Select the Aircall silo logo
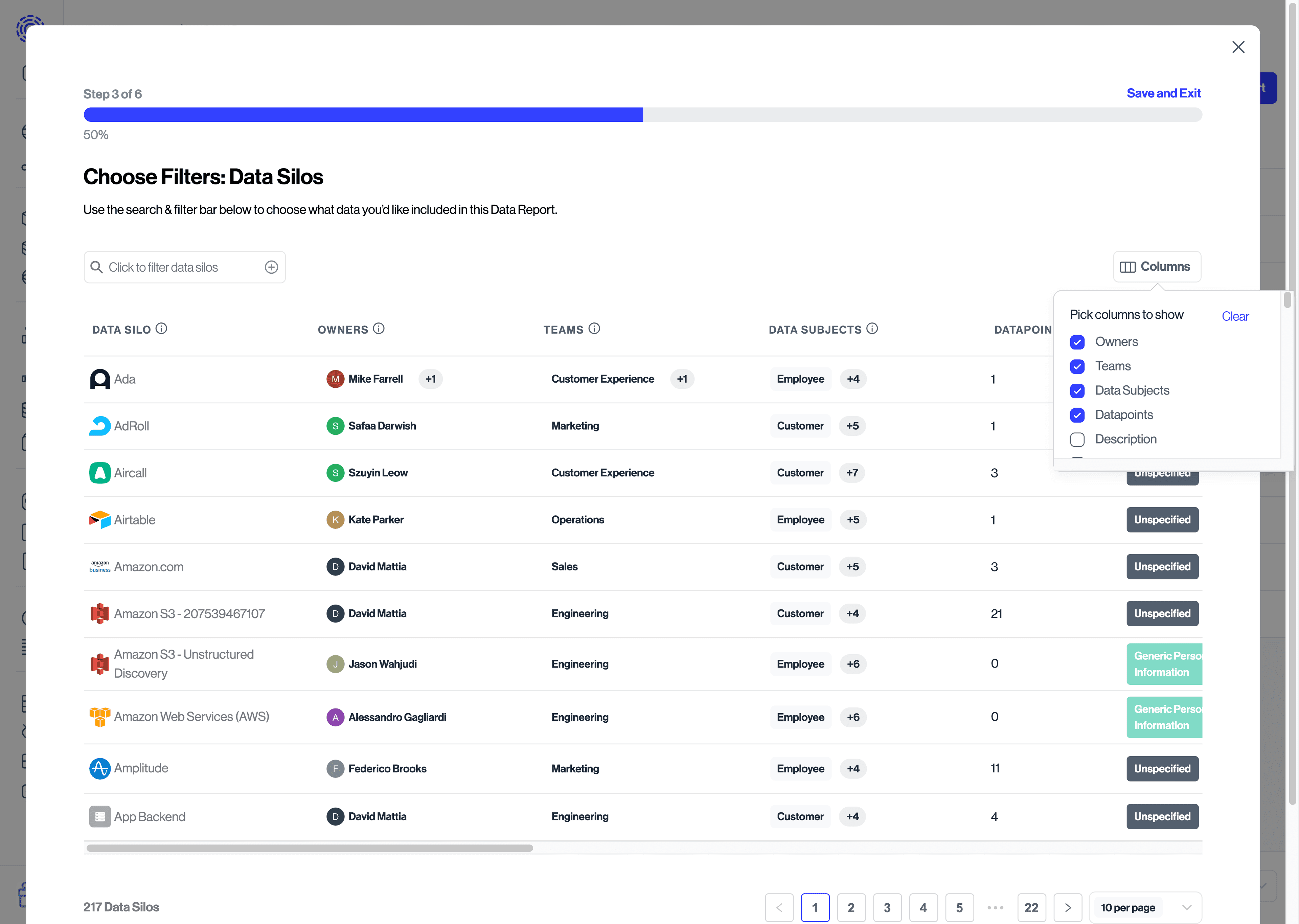1299x924 pixels. 99,472
